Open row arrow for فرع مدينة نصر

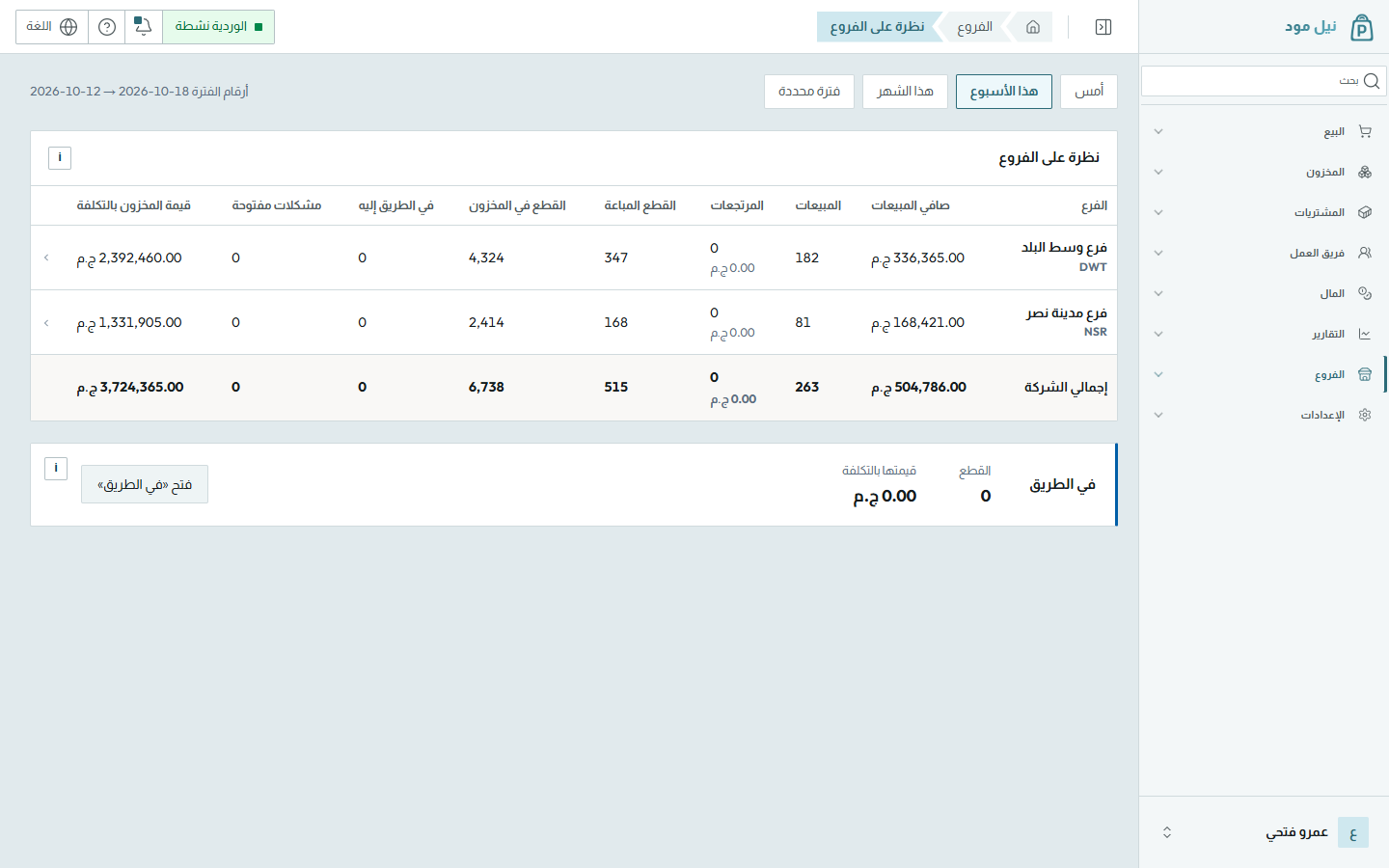(46, 322)
